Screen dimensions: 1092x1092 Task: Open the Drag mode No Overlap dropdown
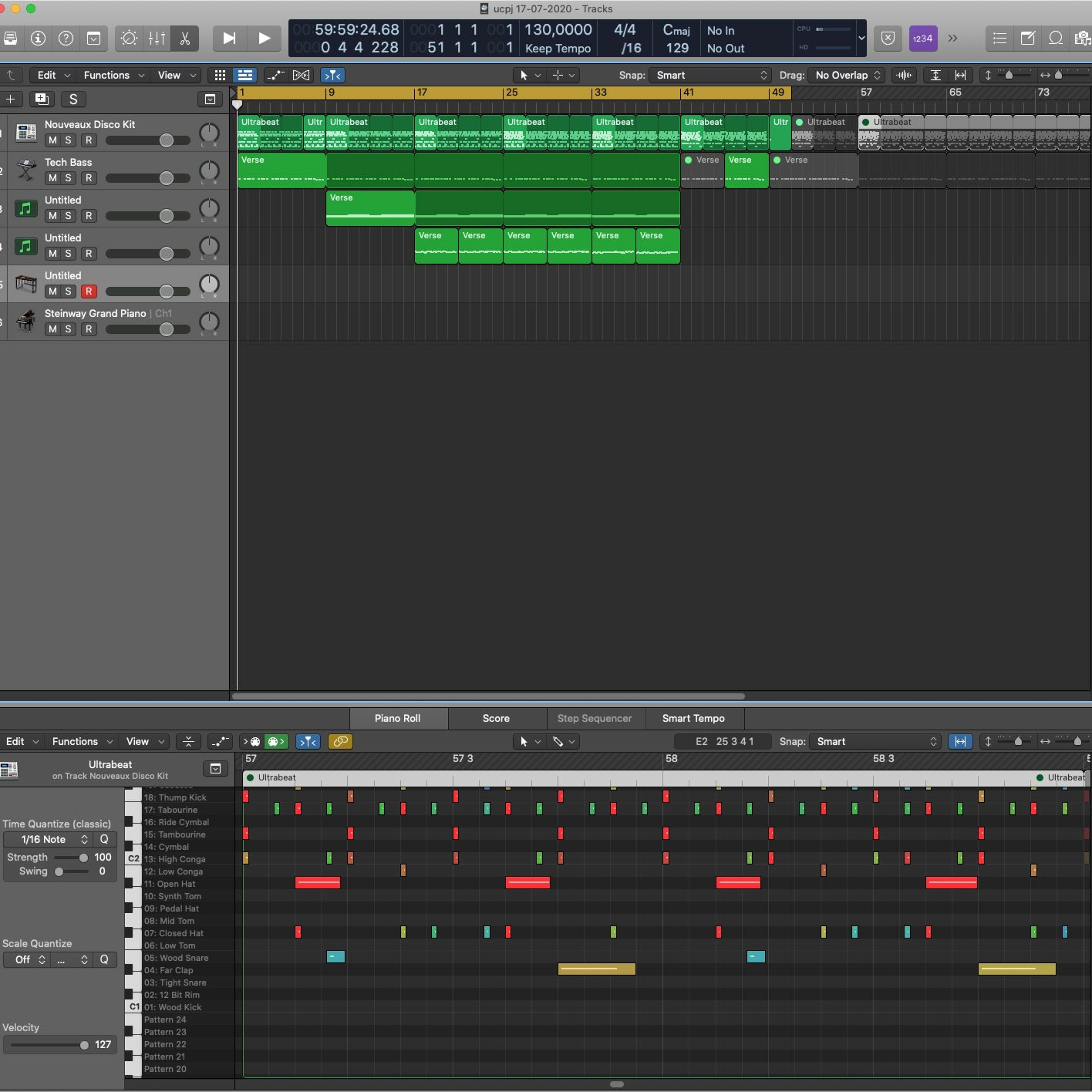pyautogui.click(x=847, y=75)
